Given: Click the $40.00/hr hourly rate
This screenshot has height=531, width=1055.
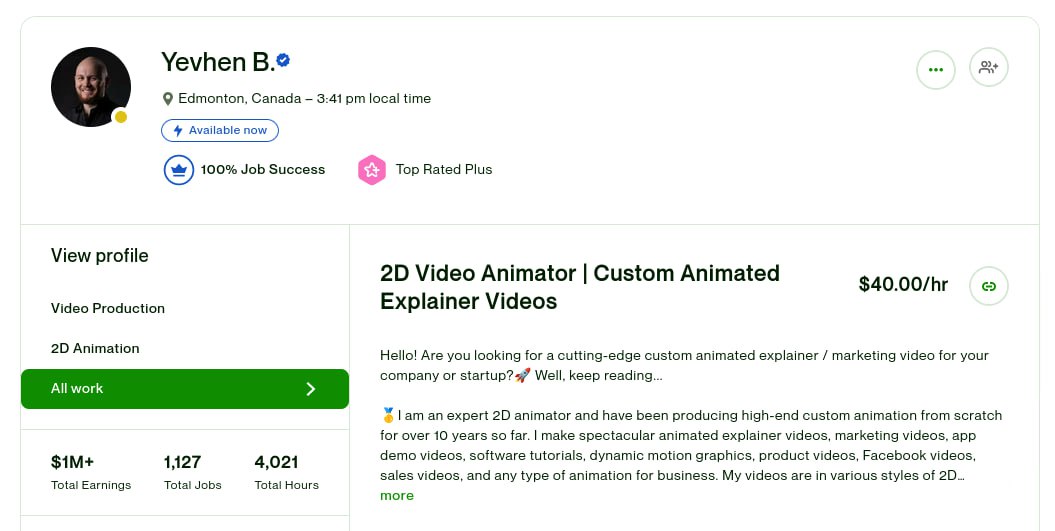Looking at the screenshot, I should point(903,285).
